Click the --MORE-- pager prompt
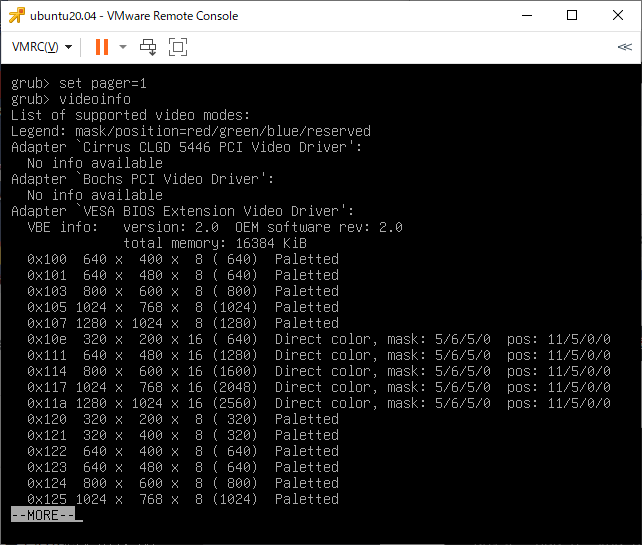The width and height of the screenshot is (642, 545). point(43,515)
